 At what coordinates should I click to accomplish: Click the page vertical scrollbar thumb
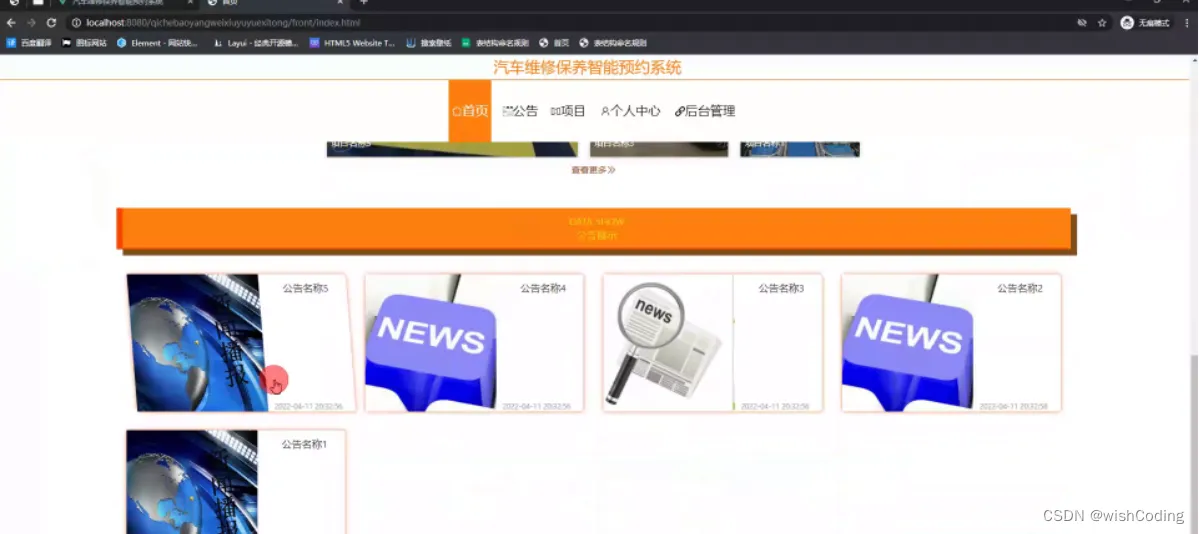tap(1194, 442)
